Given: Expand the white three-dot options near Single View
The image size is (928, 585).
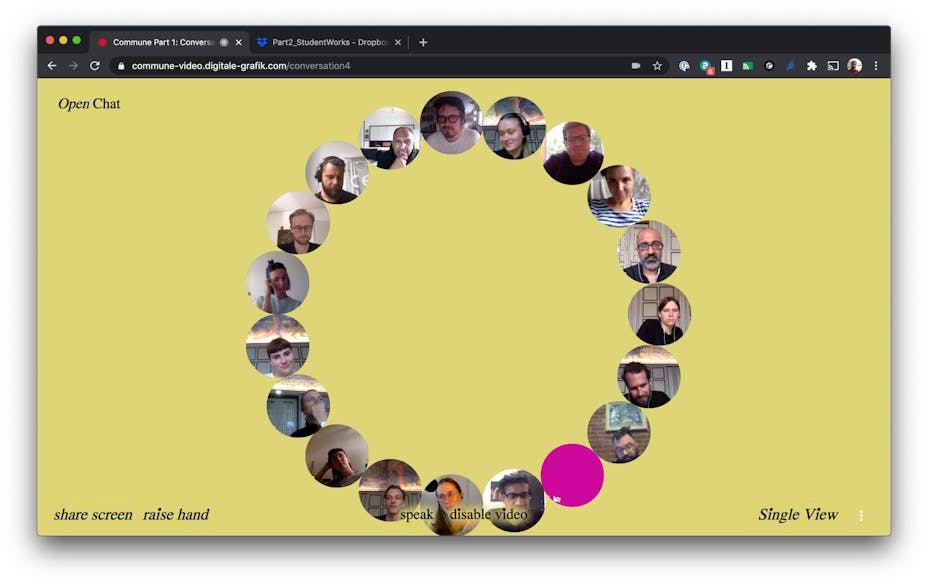Looking at the screenshot, I should (861, 516).
